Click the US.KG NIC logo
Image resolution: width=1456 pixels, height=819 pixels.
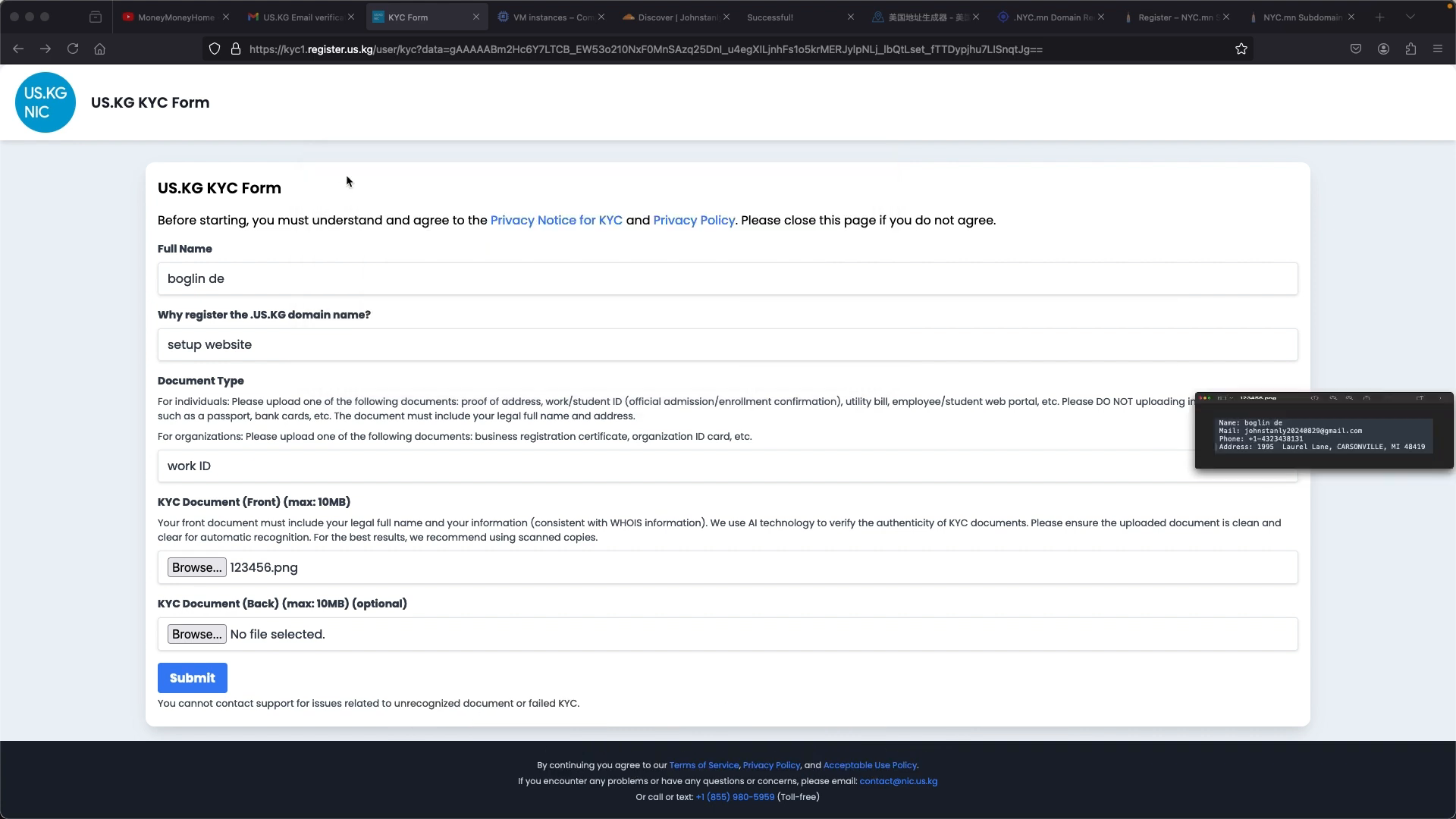pos(45,102)
